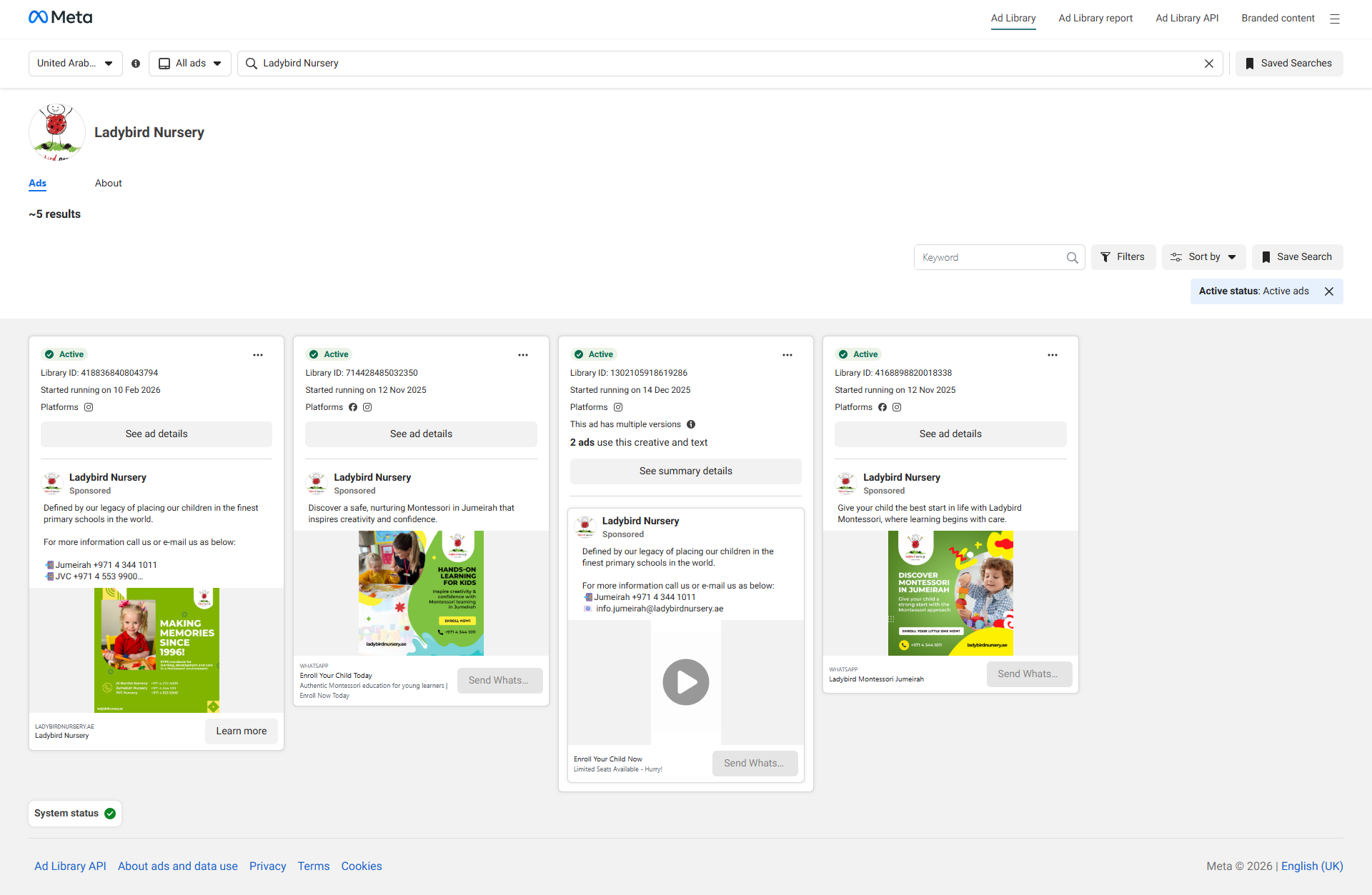Click the System status button
1372x895 pixels.
click(75, 814)
